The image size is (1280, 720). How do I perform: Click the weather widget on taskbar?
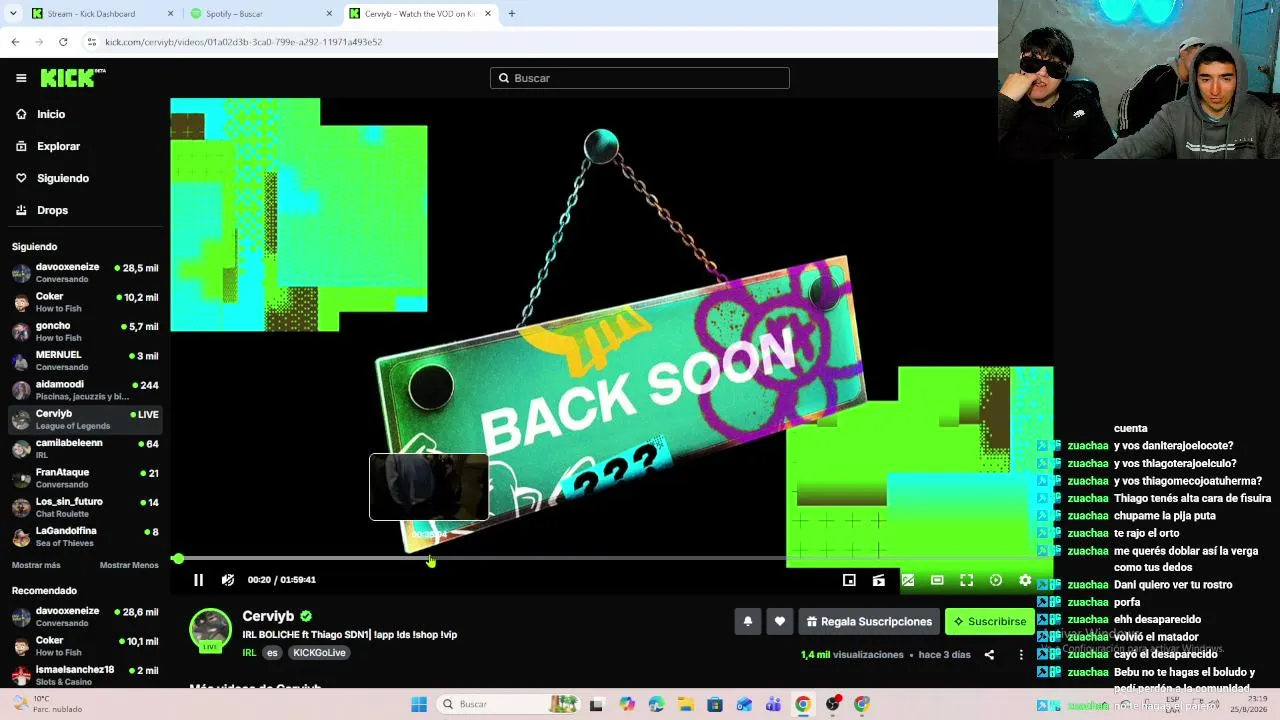coord(45,704)
